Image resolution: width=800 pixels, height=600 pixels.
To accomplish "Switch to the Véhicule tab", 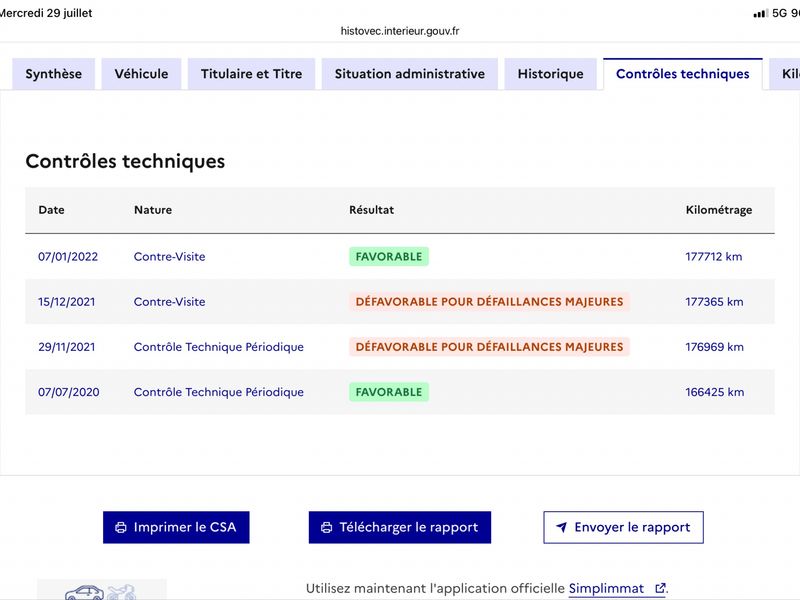I will pos(141,74).
